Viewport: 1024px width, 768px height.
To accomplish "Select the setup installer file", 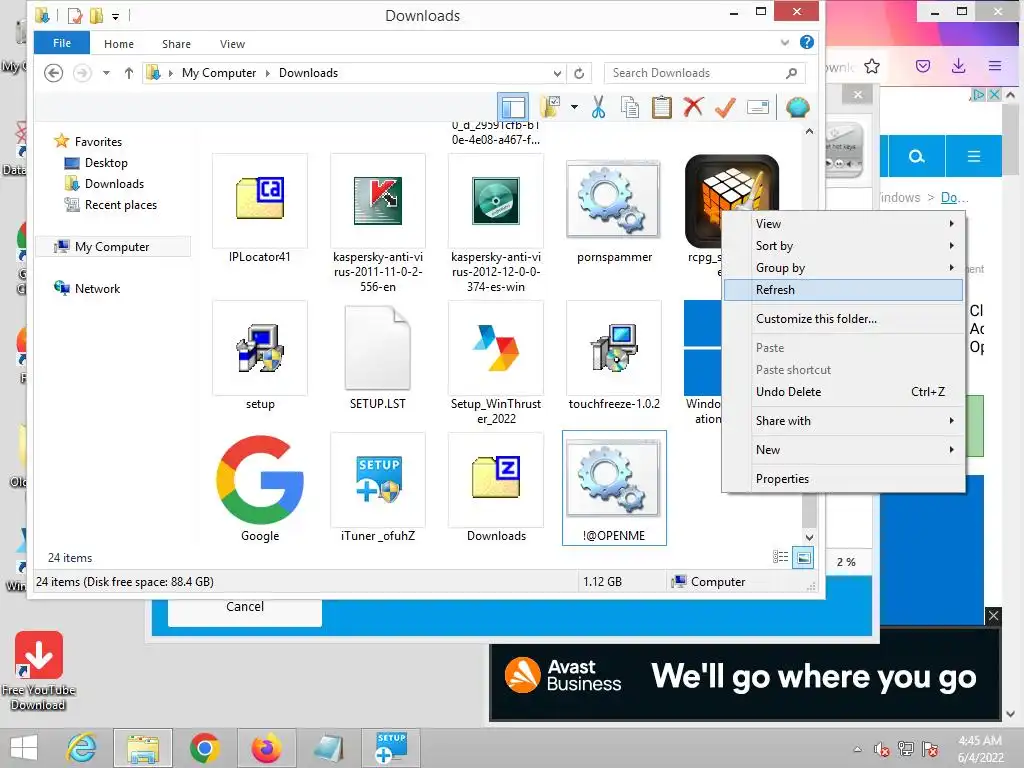I will [260, 356].
